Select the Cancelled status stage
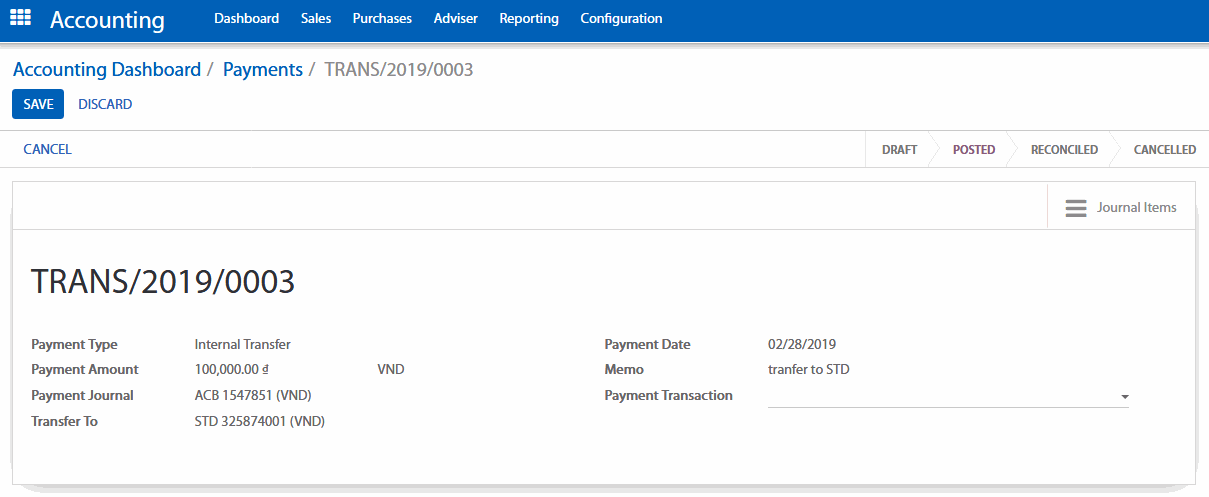Image resolution: width=1209 pixels, height=497 pixels. pyautogui.click(x=1164, y=150)
